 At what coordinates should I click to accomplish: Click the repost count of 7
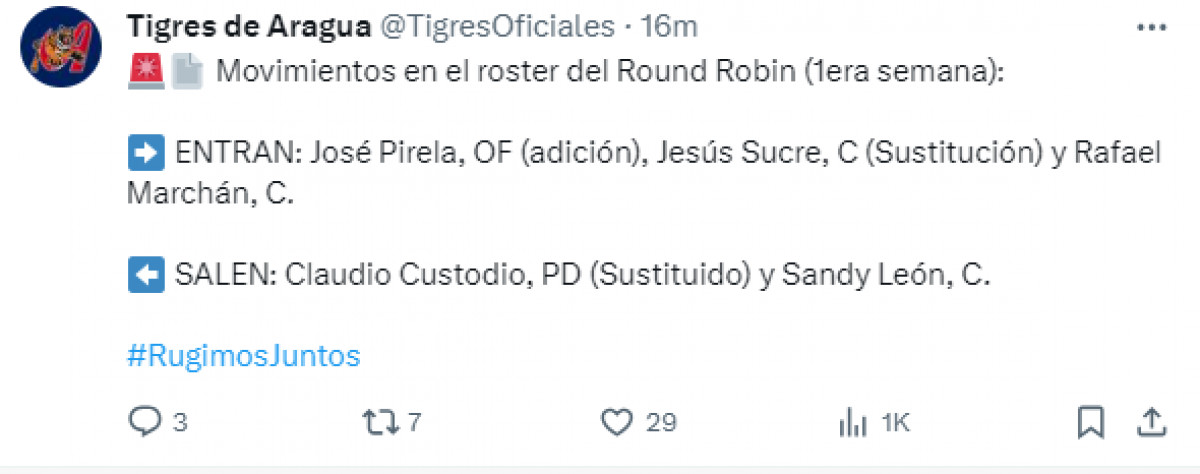[414, 423]
